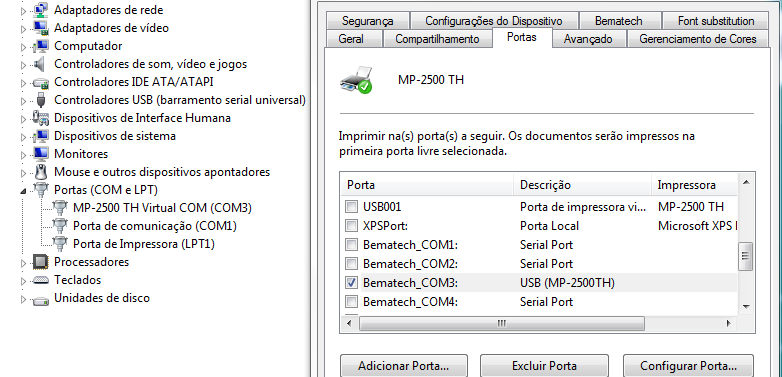Click the Adicionar Porta... button
The width and height of the screenshot is (782, 377).
pyautogui.click(x=403, y=366)
